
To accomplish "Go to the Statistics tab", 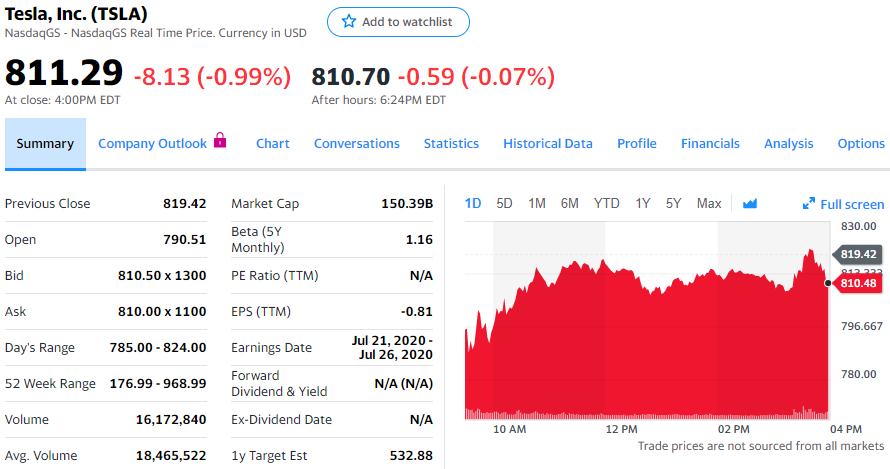I will pos(451,143).
